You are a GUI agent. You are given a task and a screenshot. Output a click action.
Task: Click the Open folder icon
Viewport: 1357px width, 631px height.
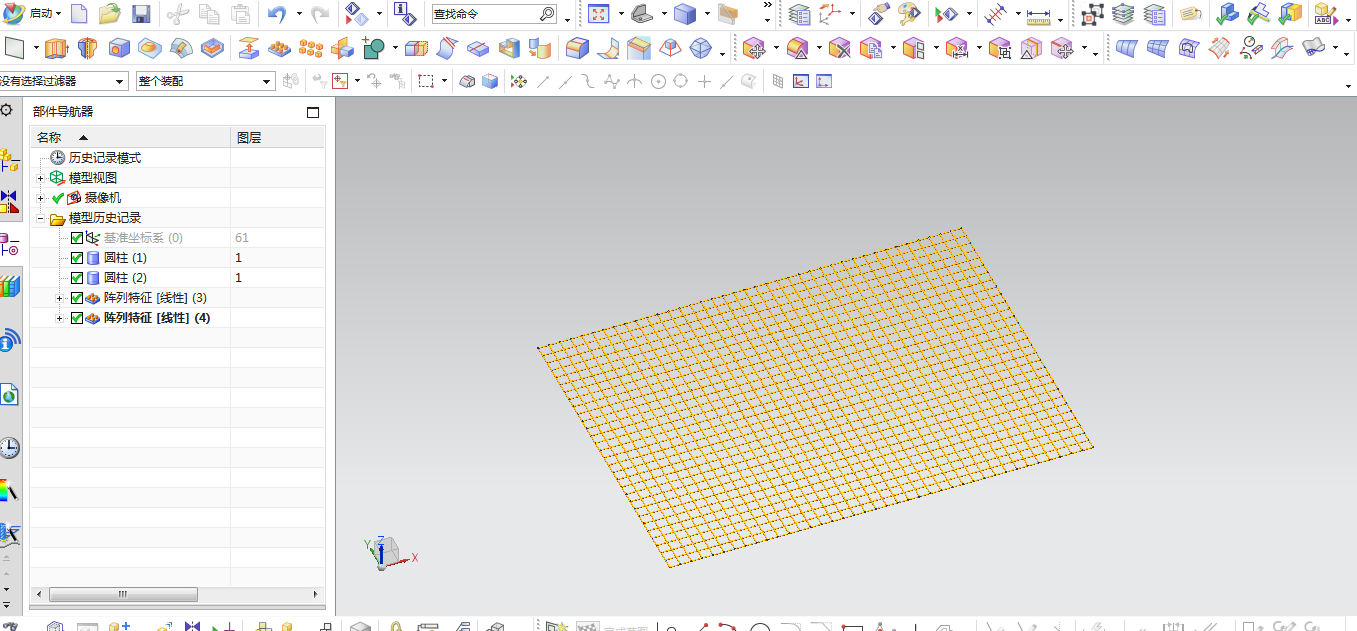(x=110, y=14)
